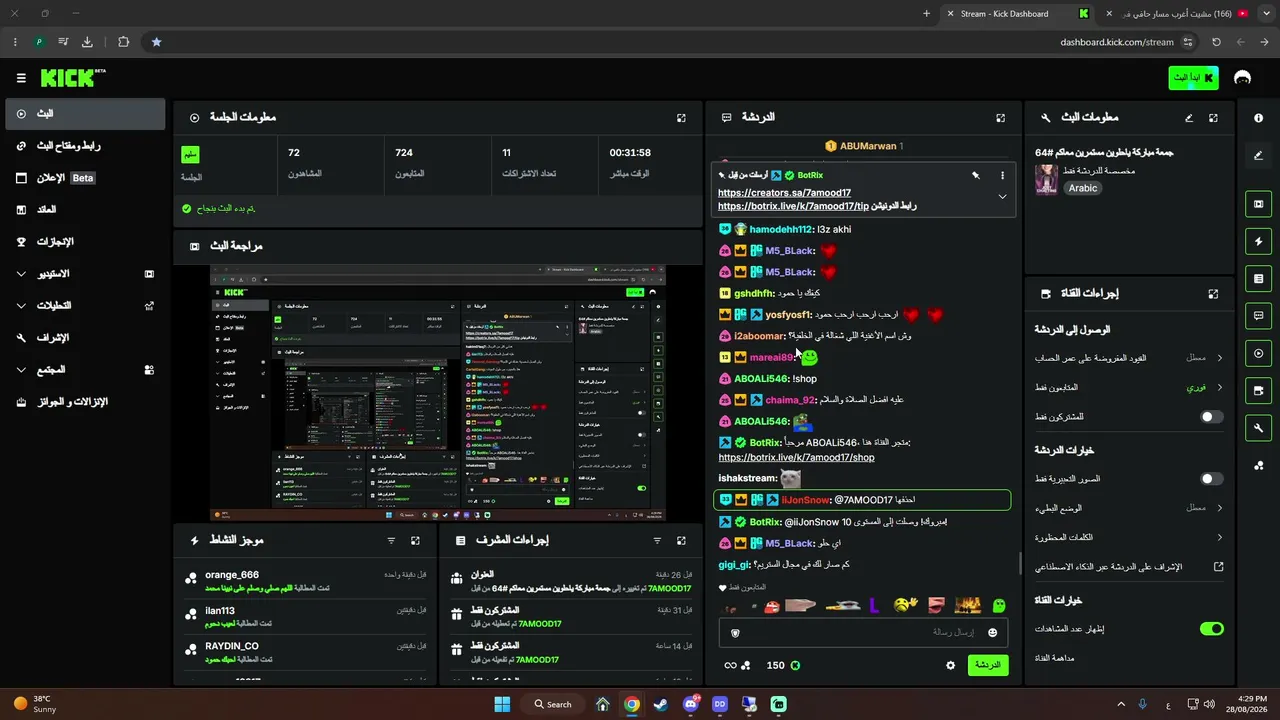Filter the موجز النشاط activity feed
The height and width of the screenshot is (720, 1280).
click(x=391, y=541)
